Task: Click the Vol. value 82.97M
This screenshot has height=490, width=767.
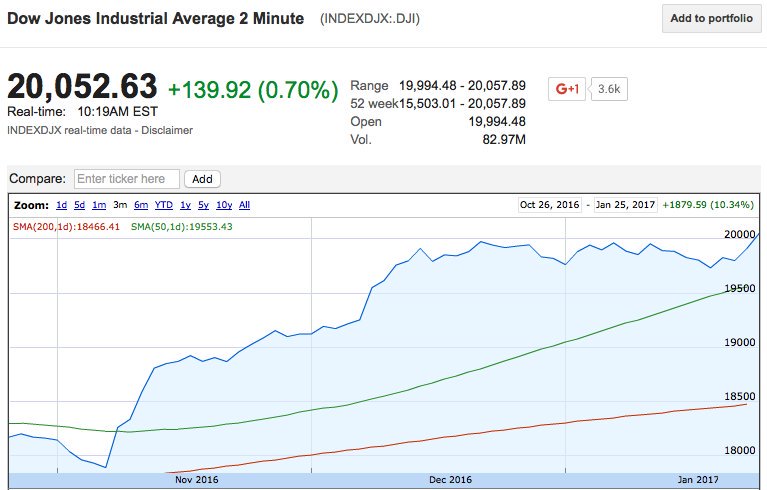Action: 504,140
